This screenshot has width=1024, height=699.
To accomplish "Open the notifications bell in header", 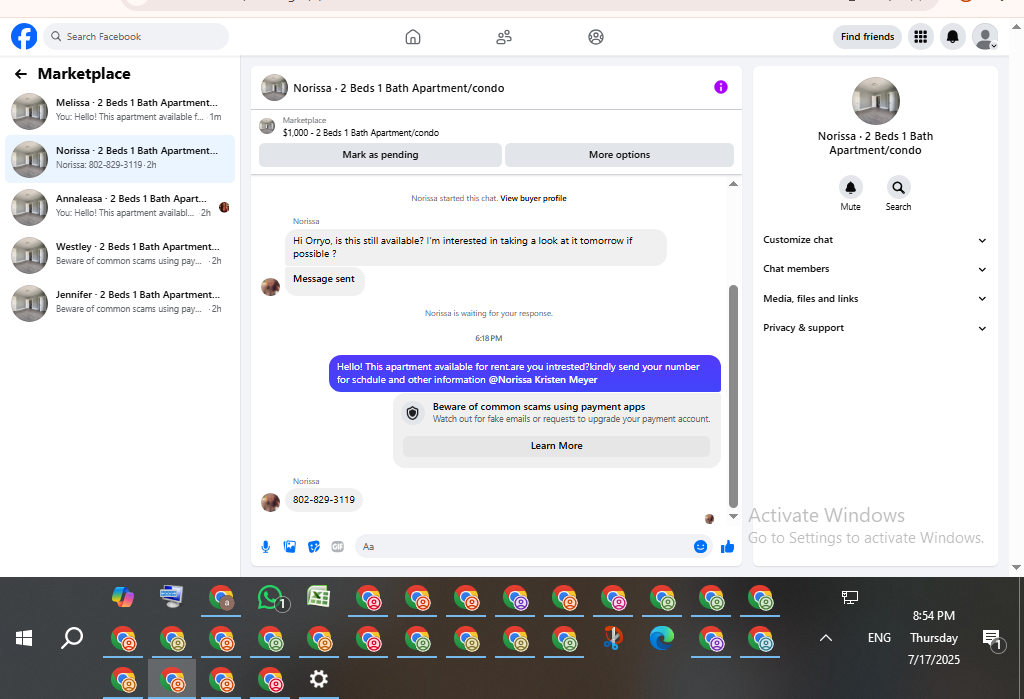I will pyautogui.click(x=953, y=37).
